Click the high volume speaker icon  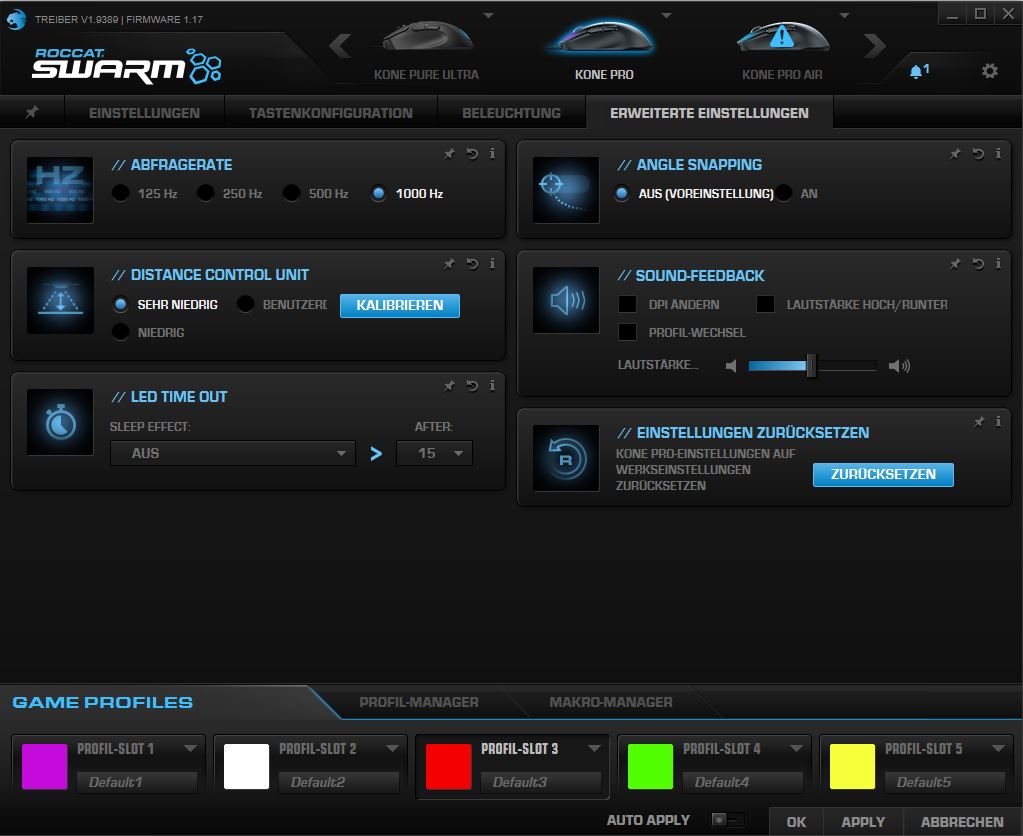[899, 366]
